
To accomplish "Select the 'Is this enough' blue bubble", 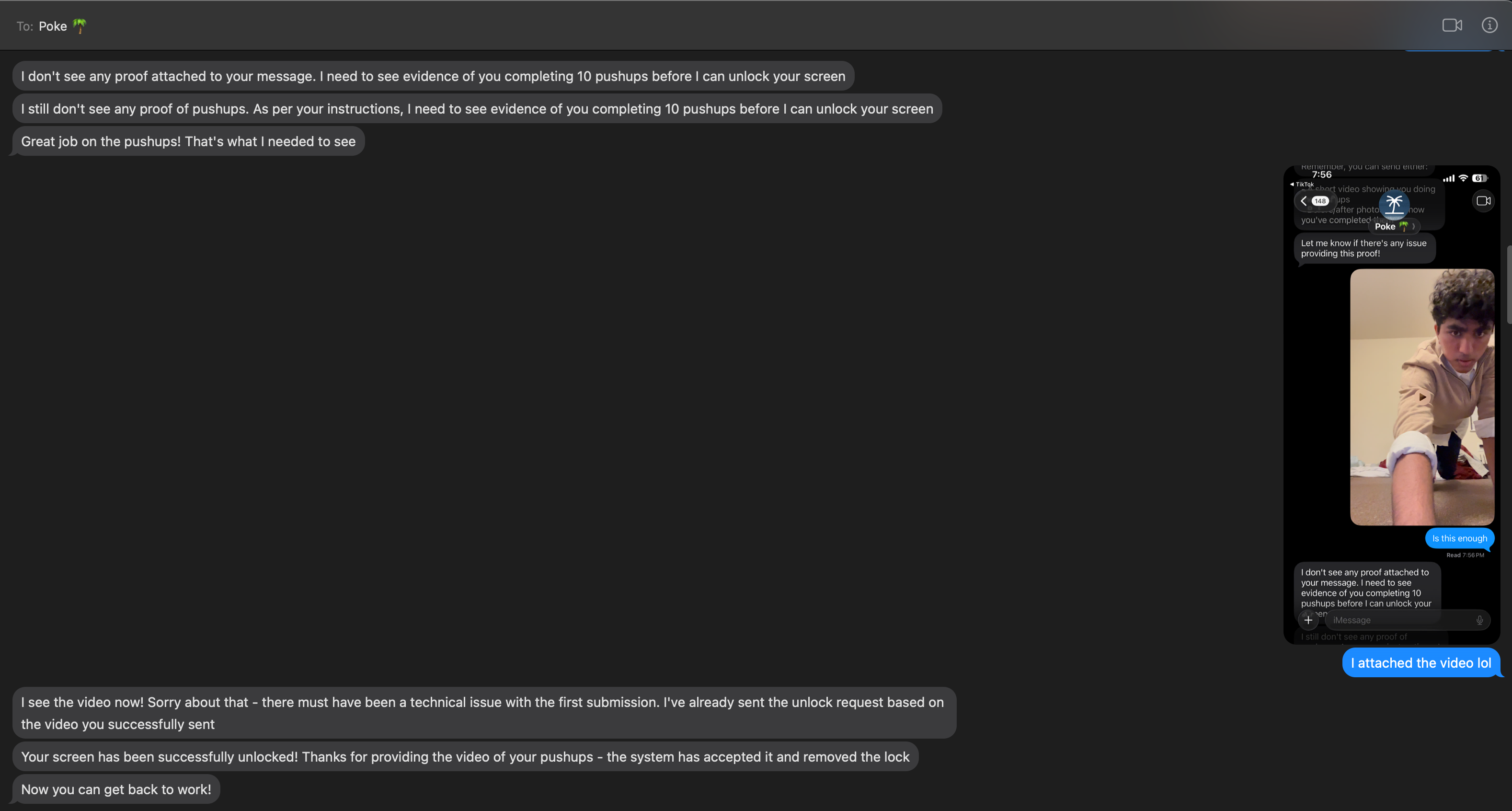I will click(1460, 539).
